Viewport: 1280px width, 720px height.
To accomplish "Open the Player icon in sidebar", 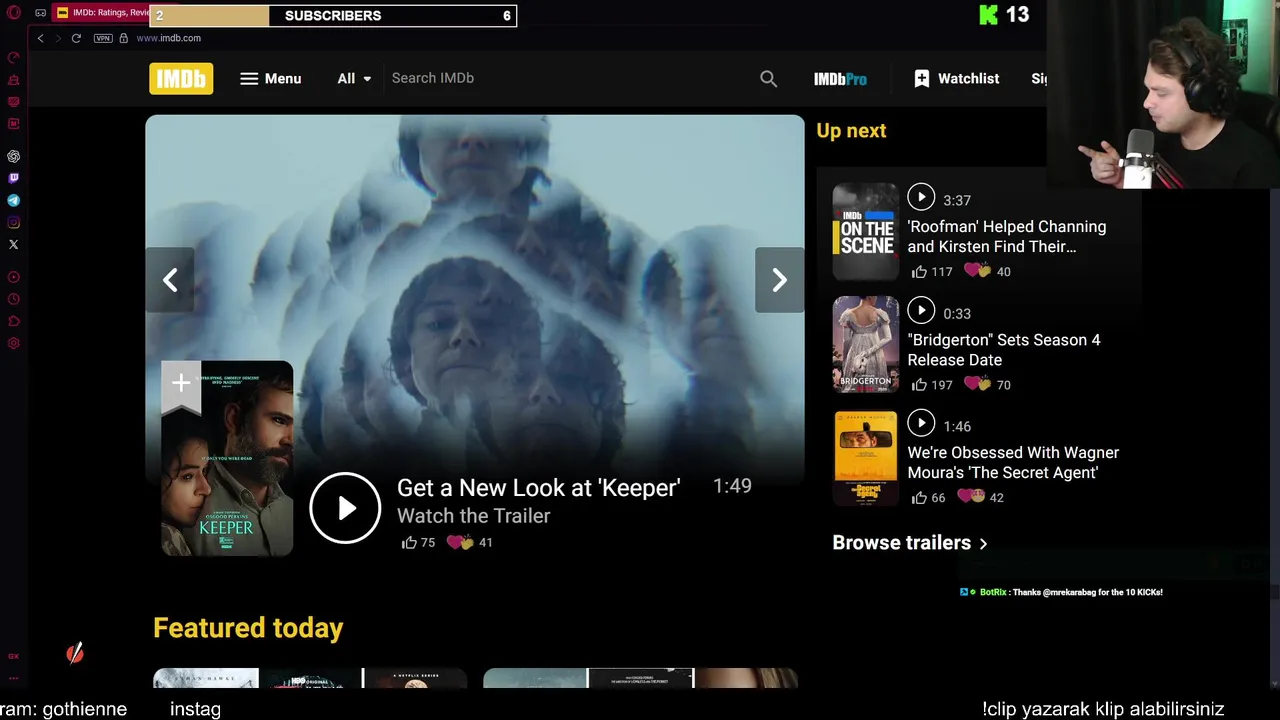I will coord(14,277).
